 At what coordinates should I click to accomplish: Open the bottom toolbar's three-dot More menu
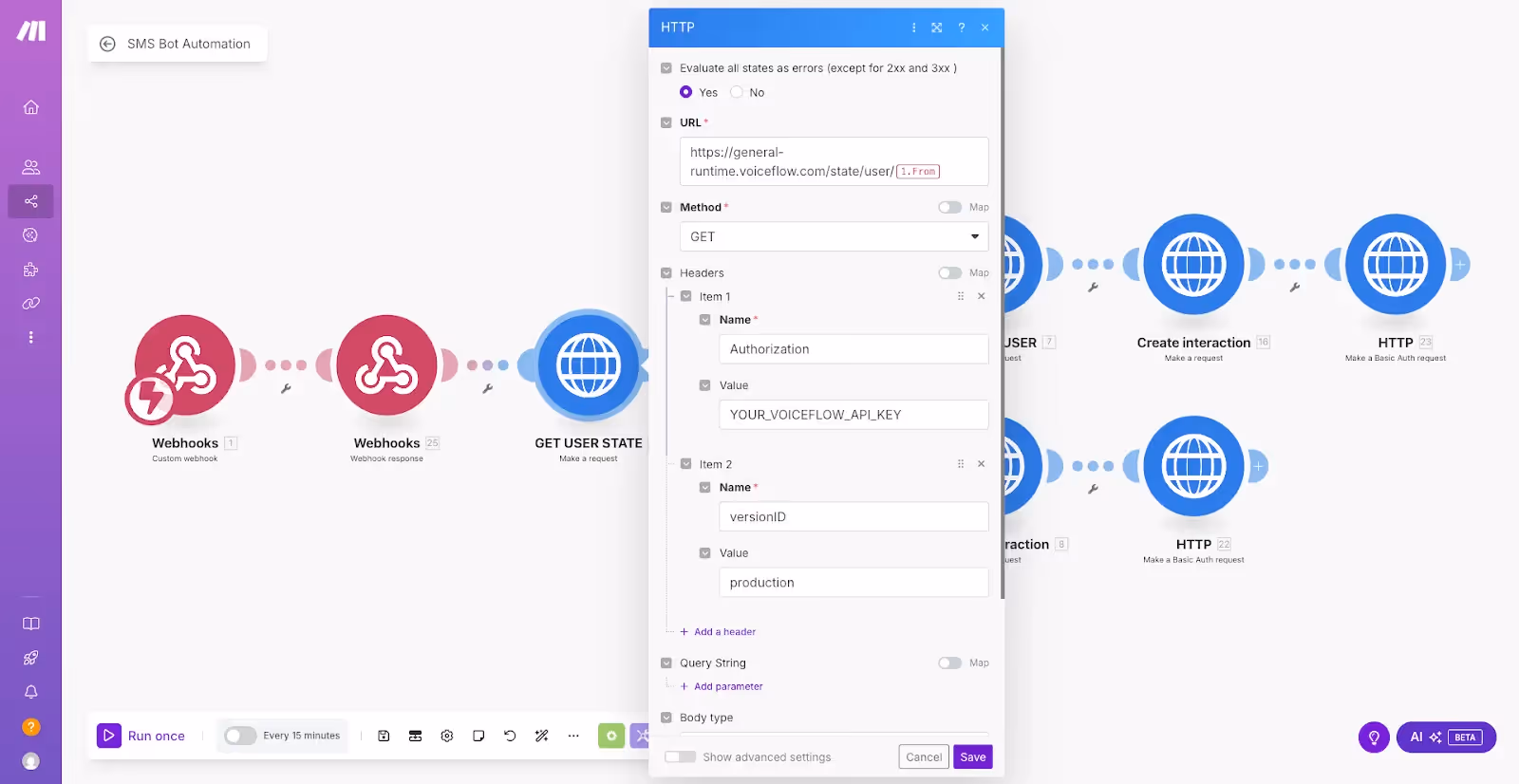(x=573, y=736)
